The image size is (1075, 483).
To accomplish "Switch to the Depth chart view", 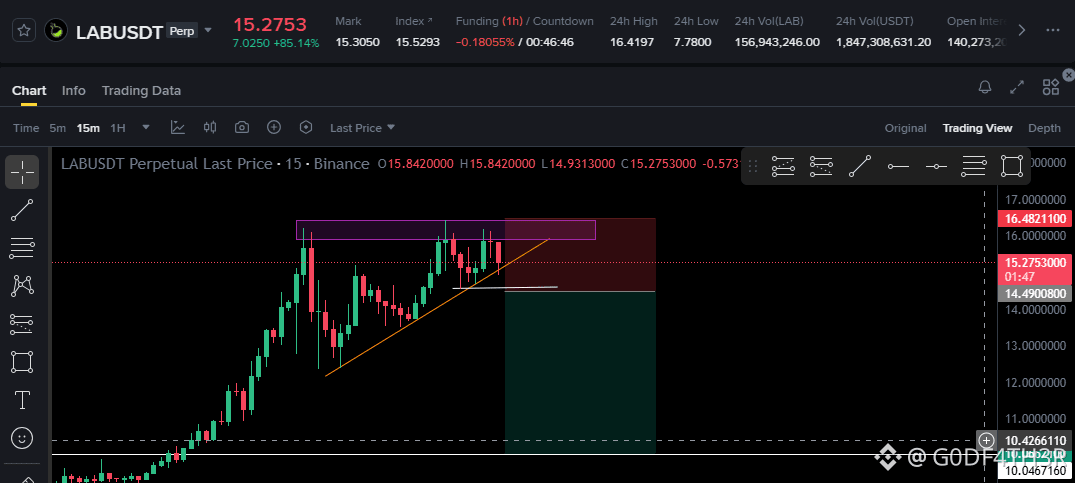I will point(1044,128).
